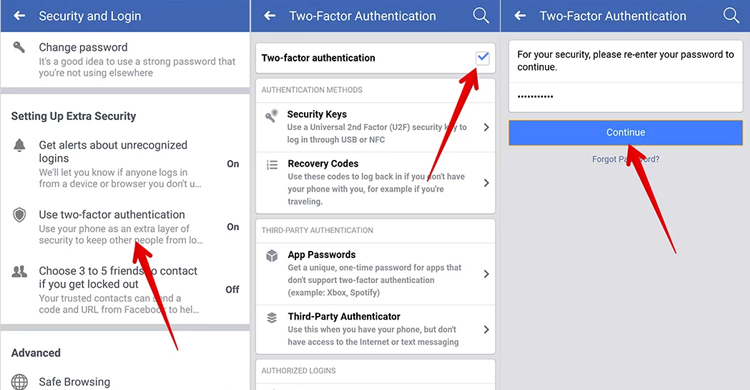This screenshot has width=750, height=390.
Task: Click the Two-factor authentication row label
Action: point(318,58)
